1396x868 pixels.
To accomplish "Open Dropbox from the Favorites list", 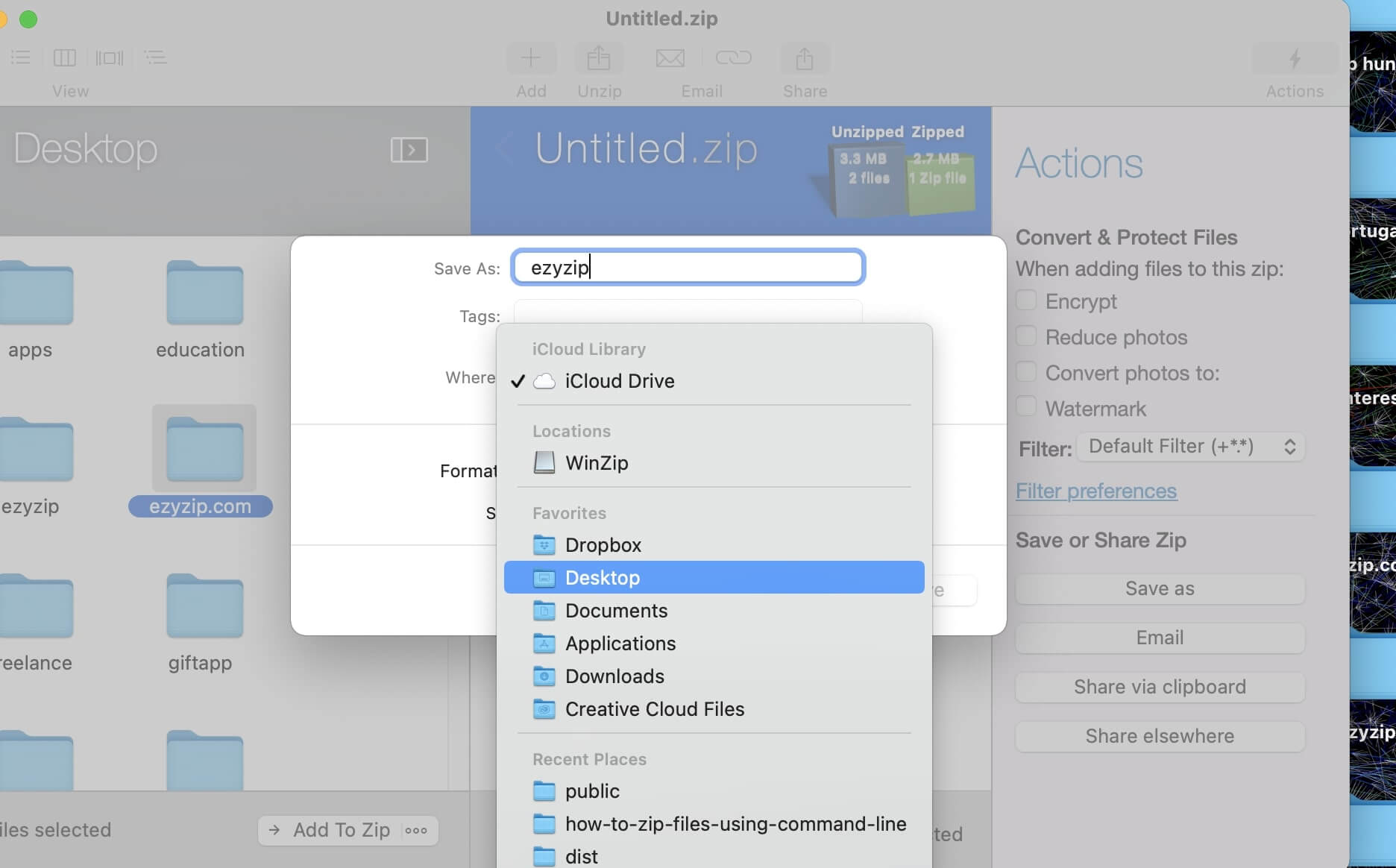I will click(603, 545).
